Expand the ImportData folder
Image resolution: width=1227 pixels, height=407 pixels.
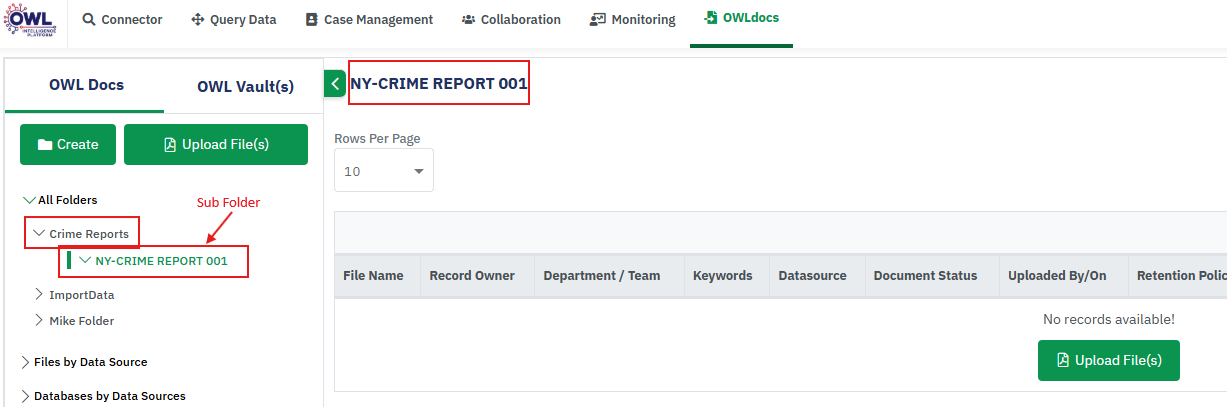point(40,295)
